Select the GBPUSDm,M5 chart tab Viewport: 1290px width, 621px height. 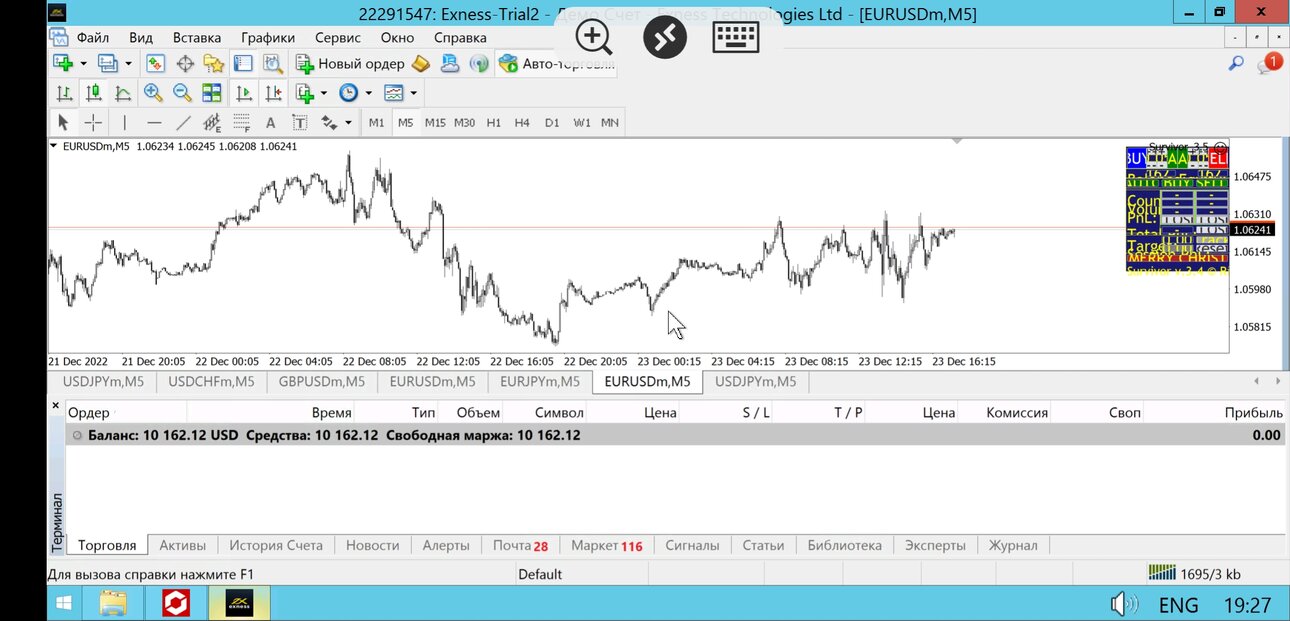tap(322, 381)
